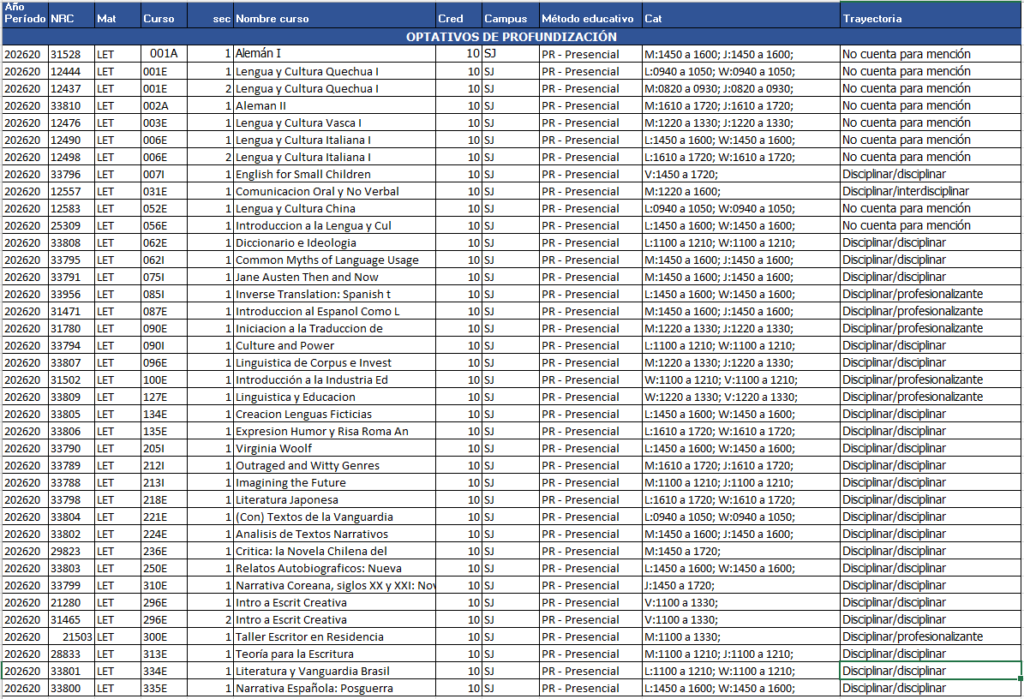Select the Alemán I course cell

[334, 54]
